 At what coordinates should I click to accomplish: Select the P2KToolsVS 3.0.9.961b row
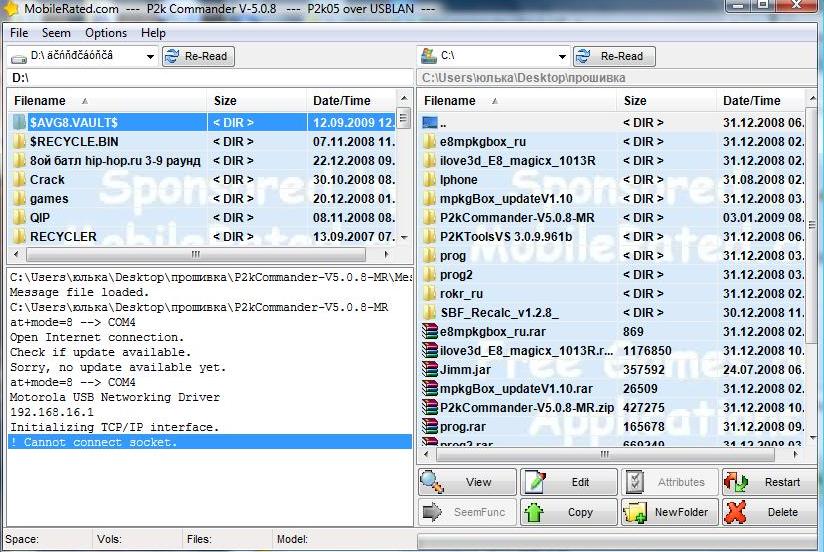click(612, 237)
